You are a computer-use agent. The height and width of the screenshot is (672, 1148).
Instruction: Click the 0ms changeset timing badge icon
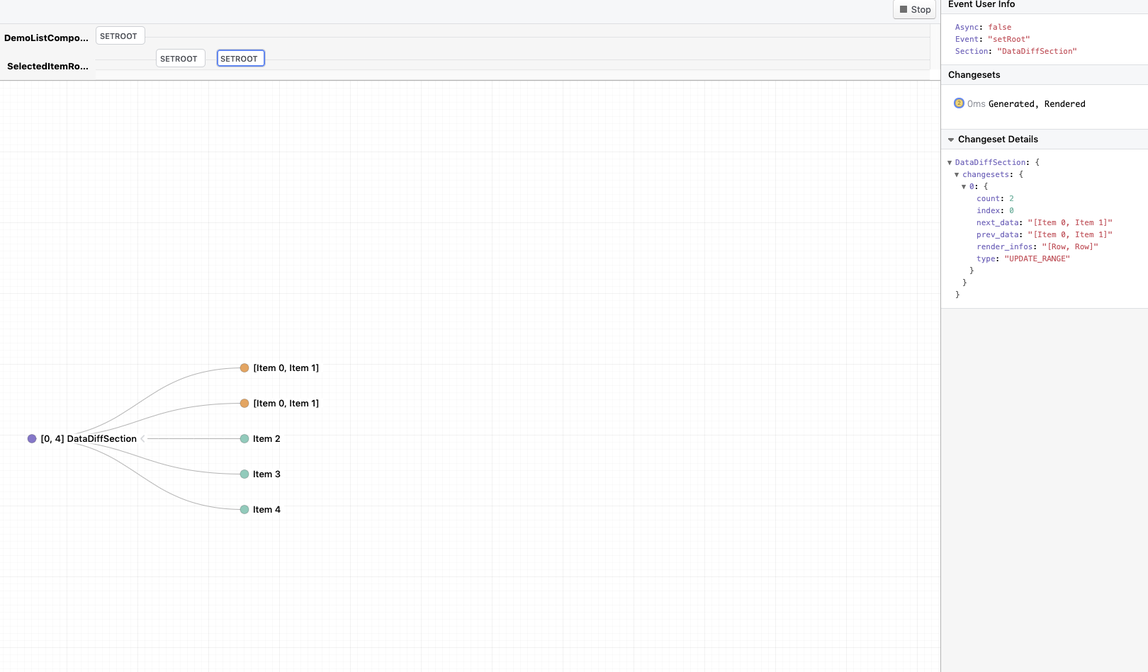959,104
